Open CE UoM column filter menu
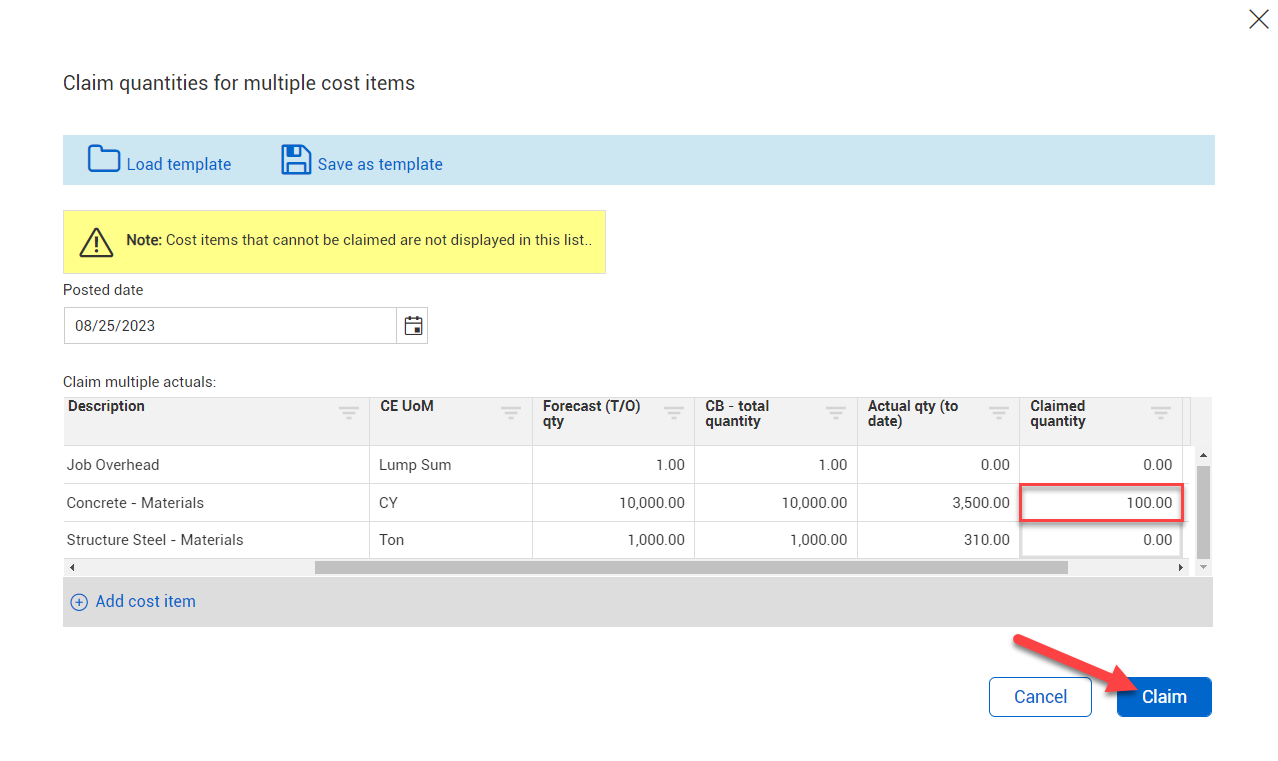 [x=511, y=413]
